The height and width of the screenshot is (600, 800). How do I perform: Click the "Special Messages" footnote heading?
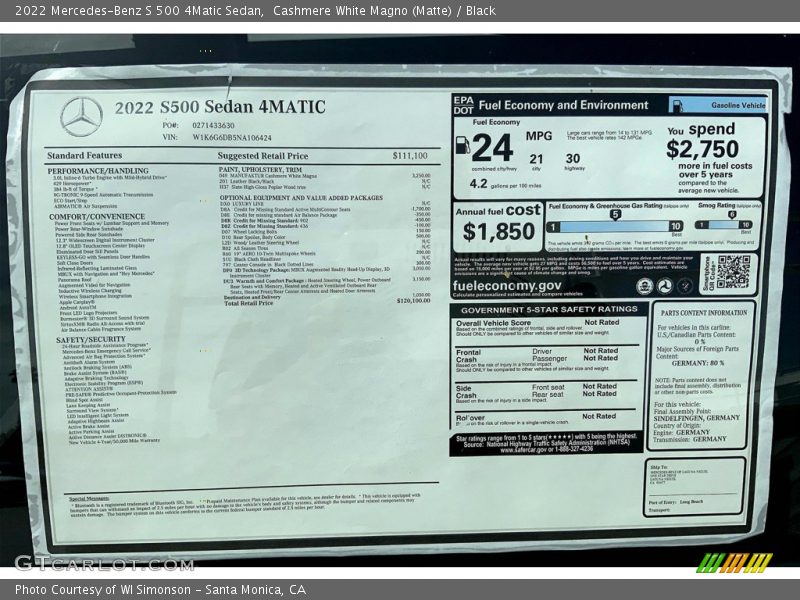click(89, 498)
